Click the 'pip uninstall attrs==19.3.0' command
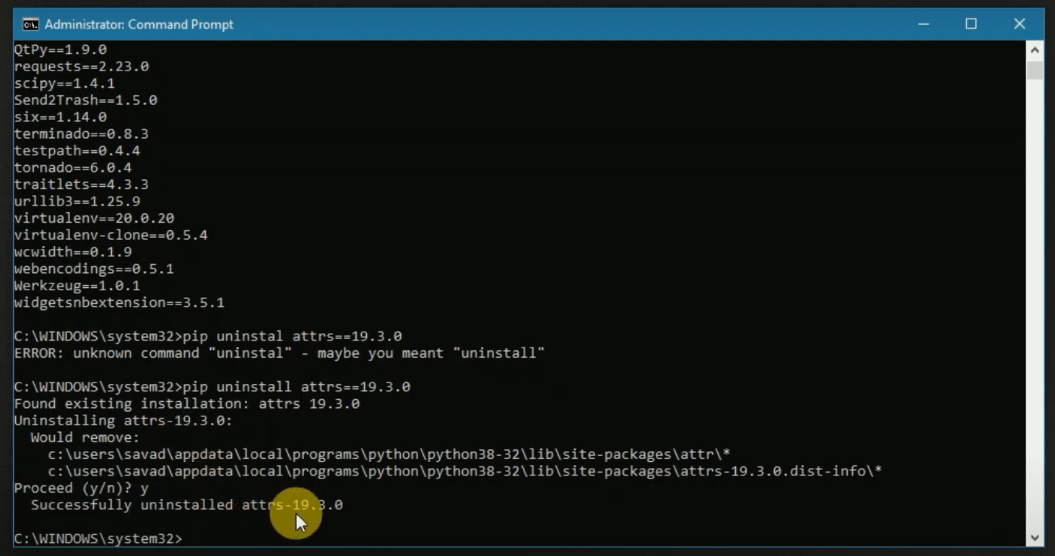Screen dimensions: 1055x556 click(x=297, y=387)
